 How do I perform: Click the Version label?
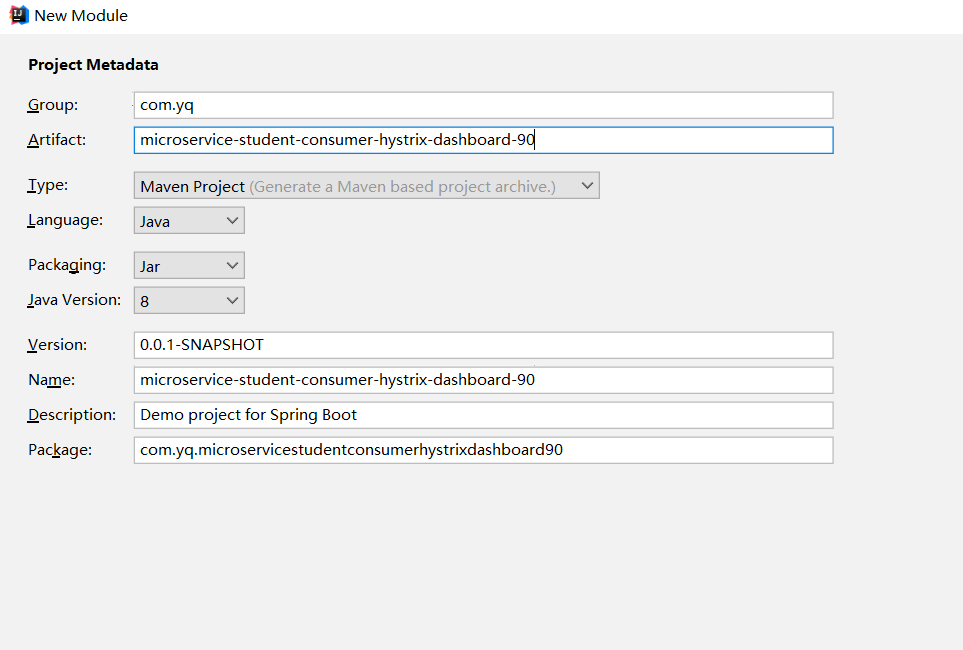coord(58,345)
